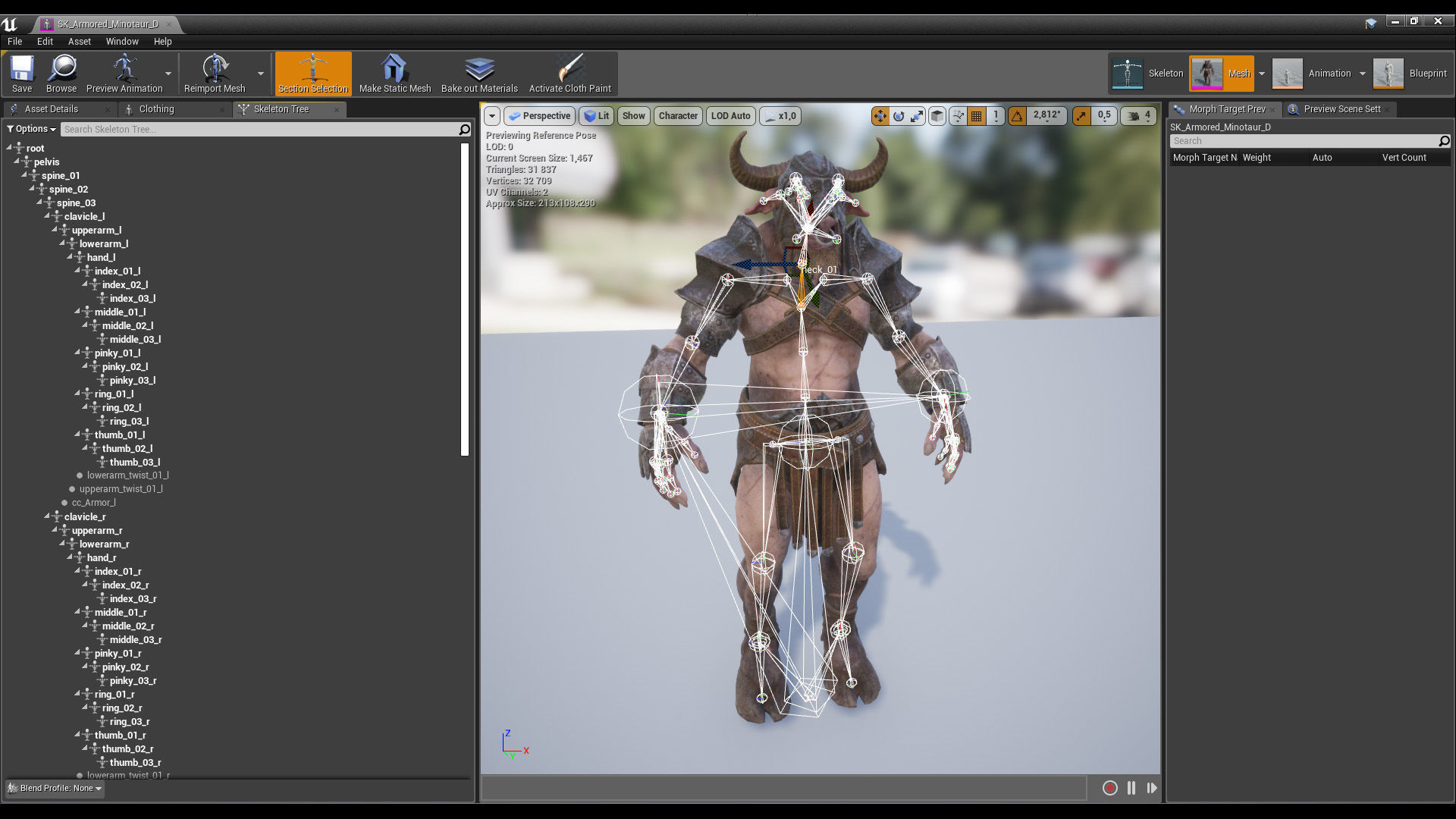Open the Help menu
This screenshot has height=819, width=1456.
[x=162, y=42]
